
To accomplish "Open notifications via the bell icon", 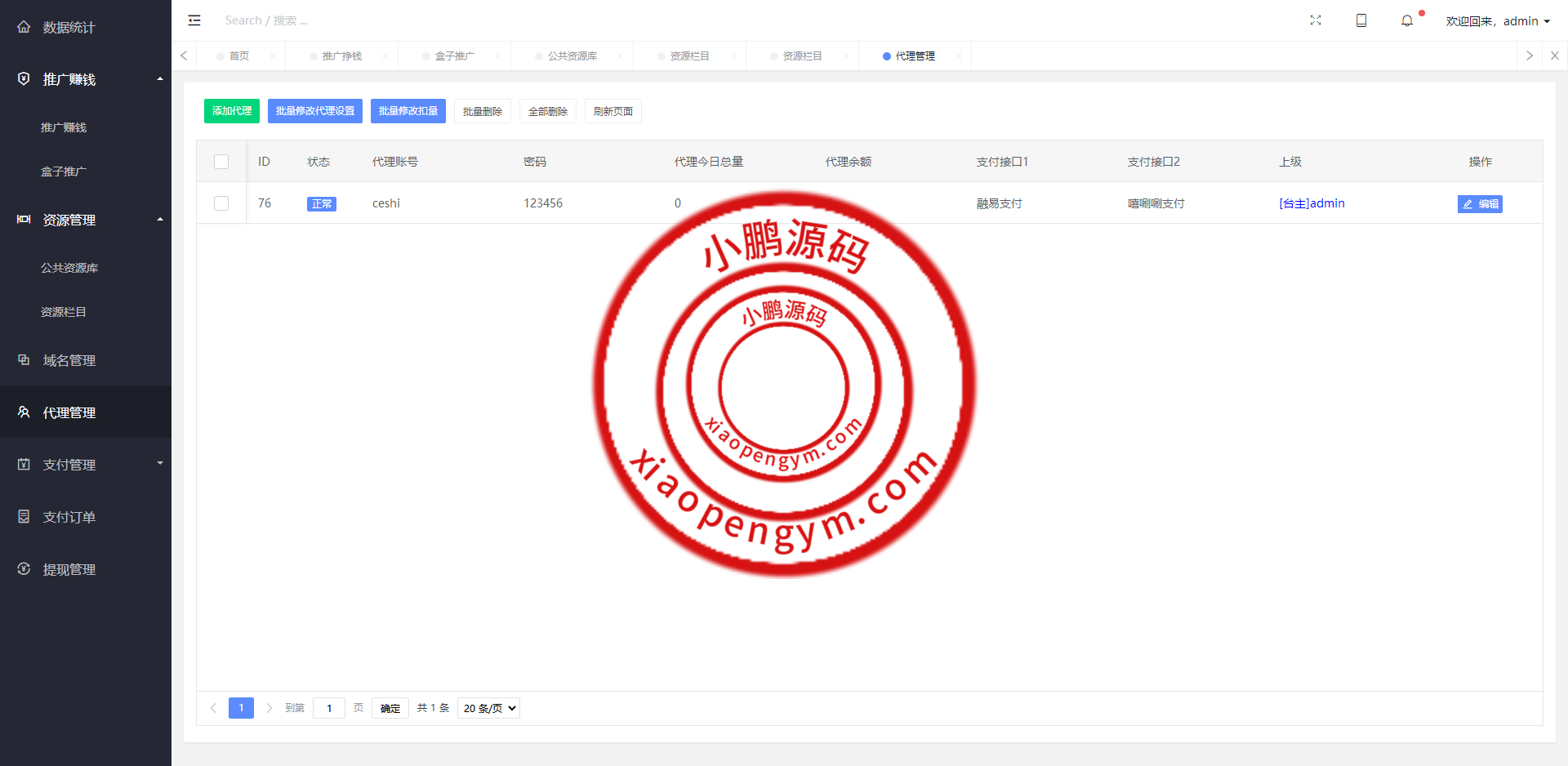I will pos(1406,20).
